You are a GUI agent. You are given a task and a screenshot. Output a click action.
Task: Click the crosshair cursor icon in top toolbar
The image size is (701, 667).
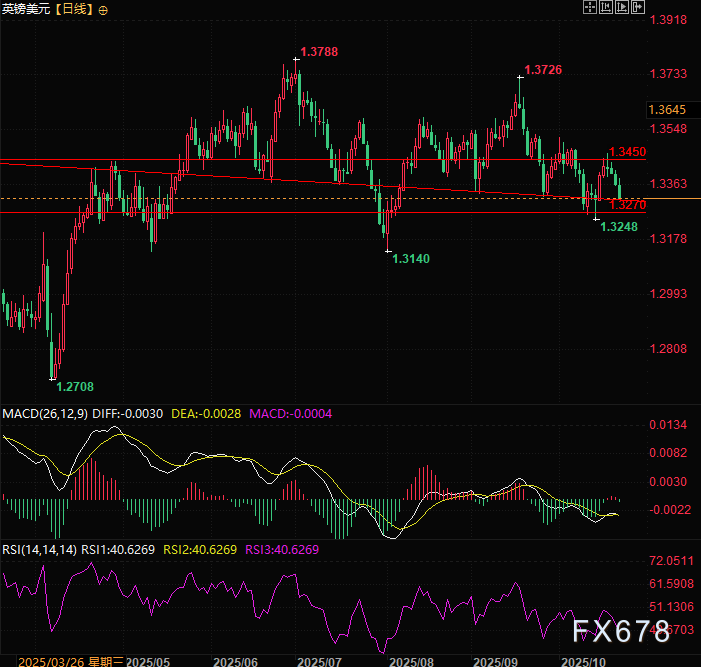590,8
